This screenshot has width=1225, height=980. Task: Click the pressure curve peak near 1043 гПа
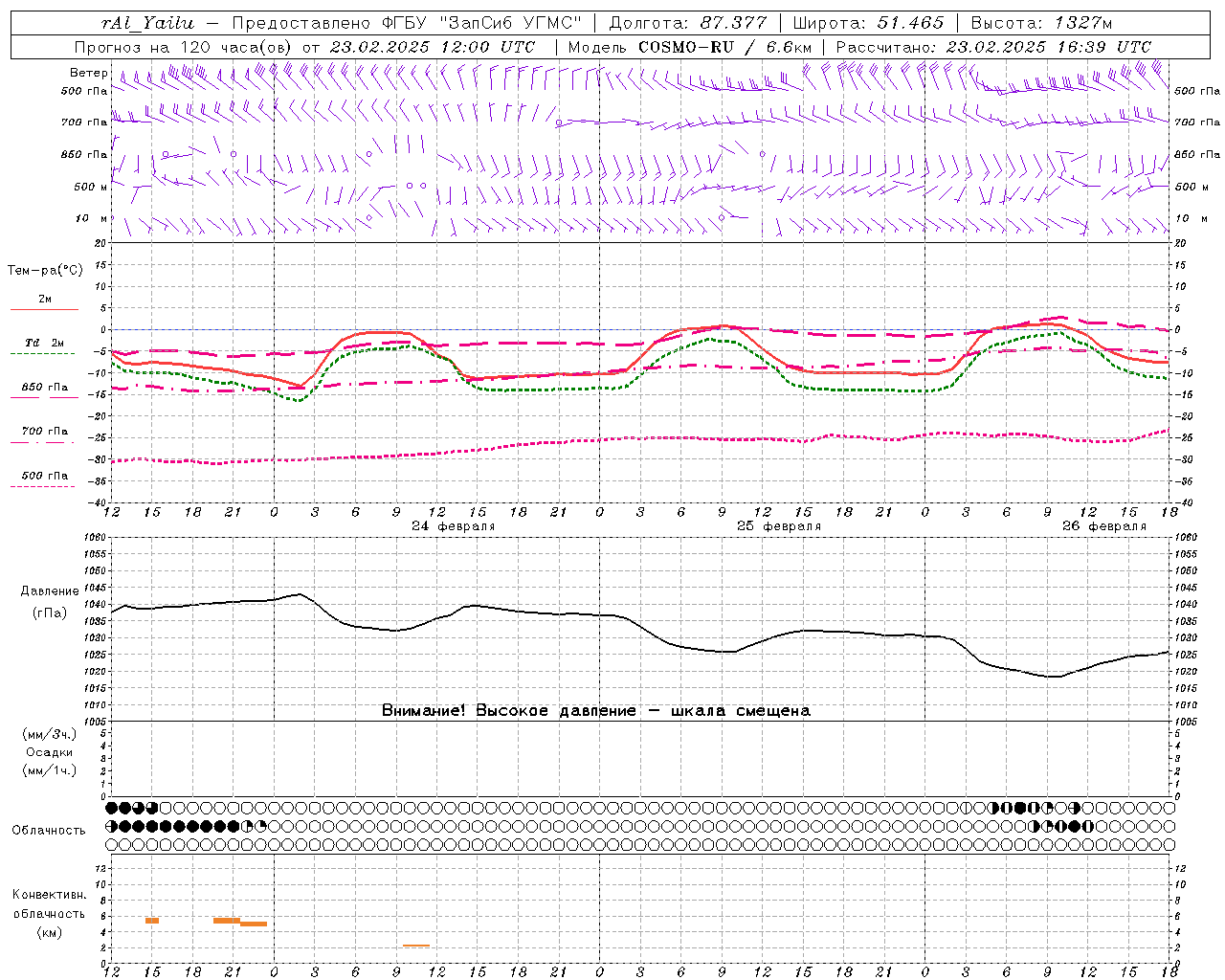tap(300, 593)
